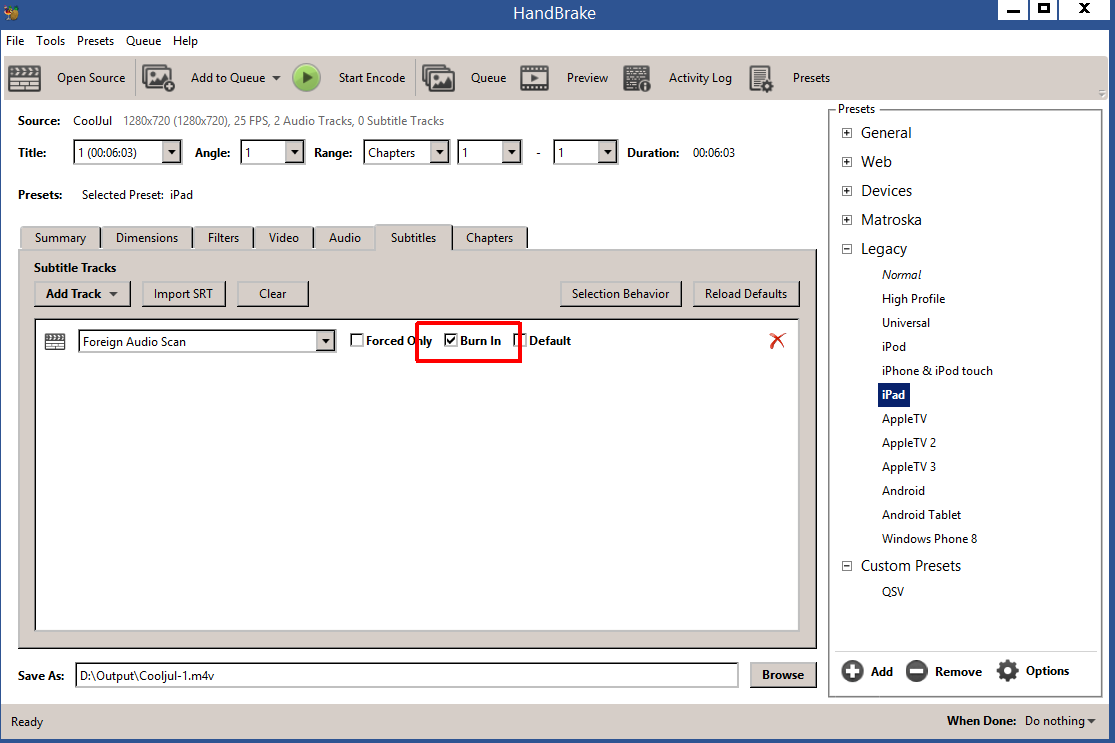Viewport: 1115px width, 743px height.
Task: Select the AppleTV 2 preset
Action: 909,443
